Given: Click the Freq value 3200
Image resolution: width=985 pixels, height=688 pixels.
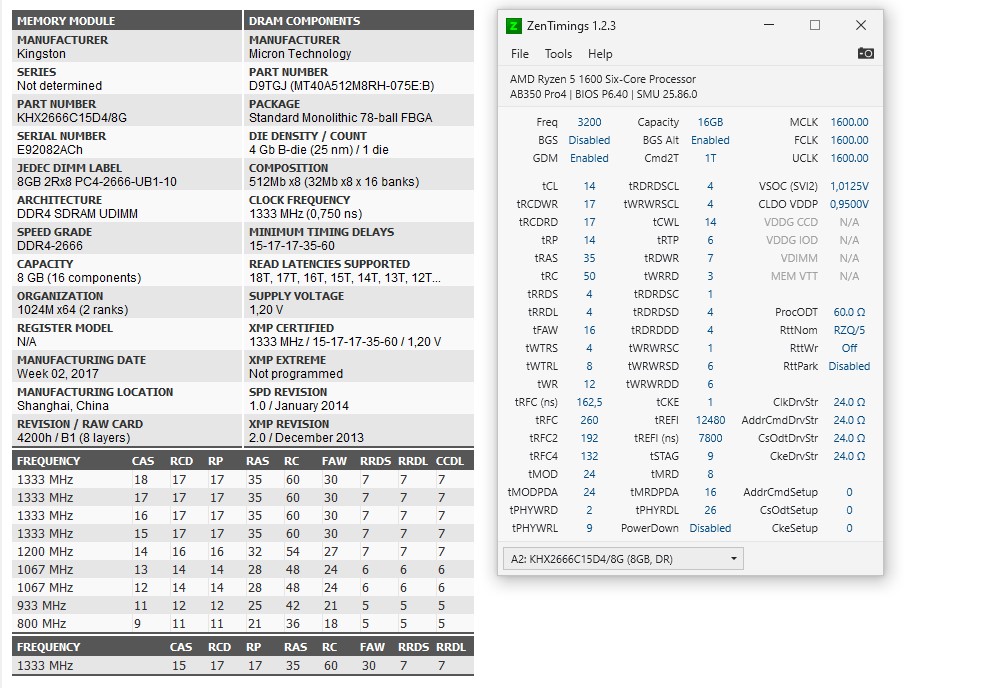Looking at the screenshot, I should [x=589, y=122].
